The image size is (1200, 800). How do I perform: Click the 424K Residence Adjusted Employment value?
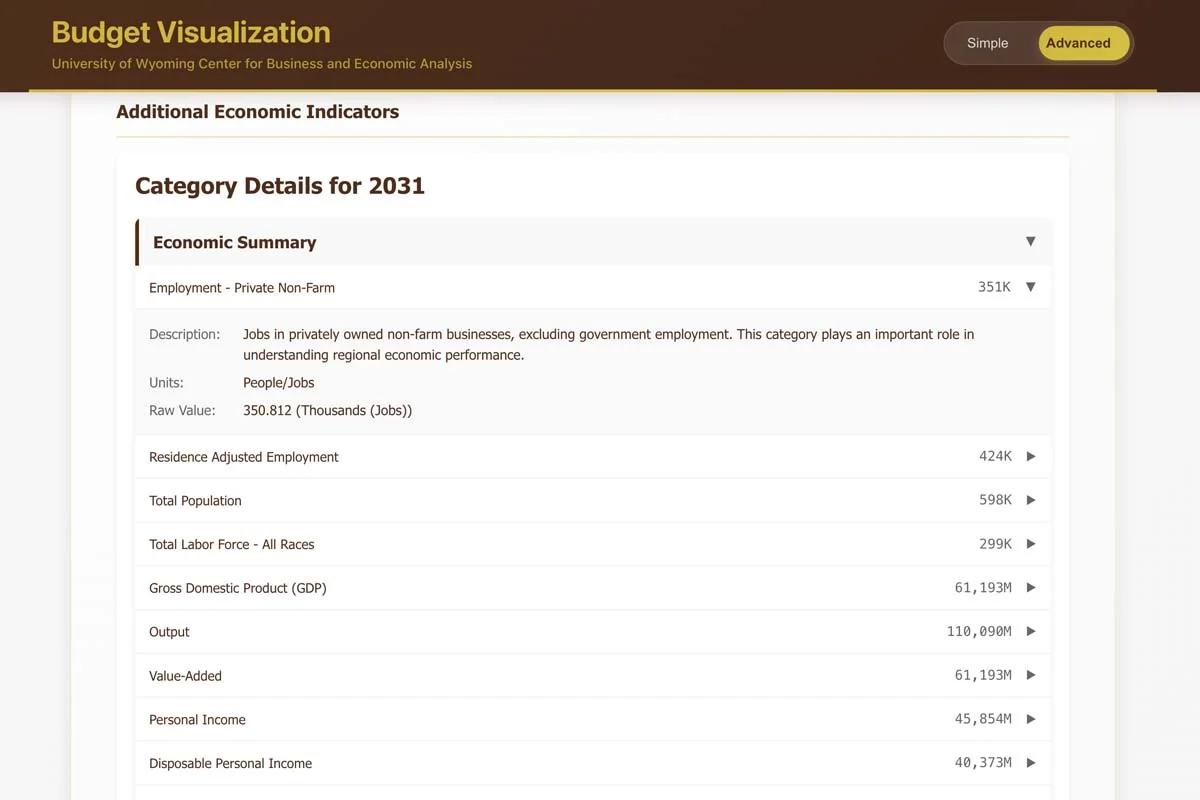[x=994, y=456]
